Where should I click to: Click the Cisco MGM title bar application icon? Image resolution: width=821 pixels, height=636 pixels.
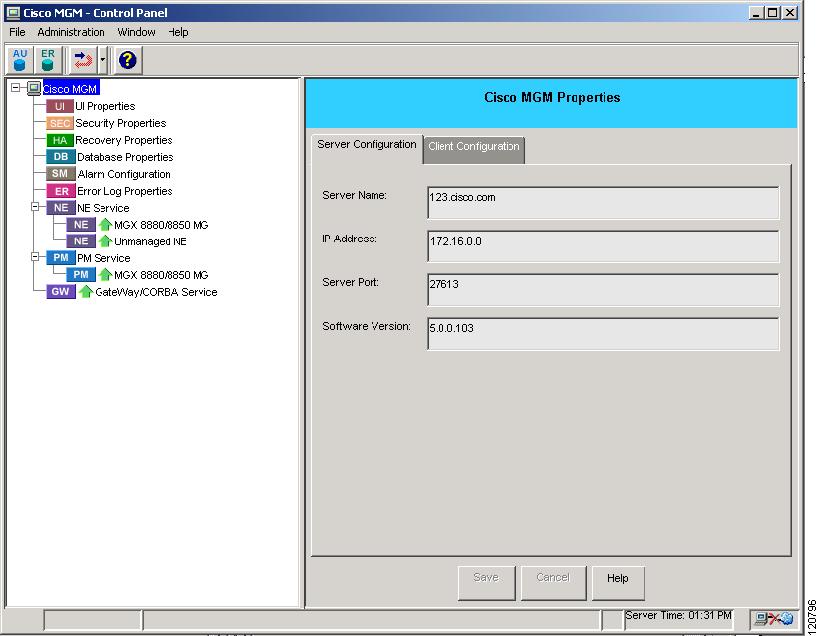pos(13,13)
